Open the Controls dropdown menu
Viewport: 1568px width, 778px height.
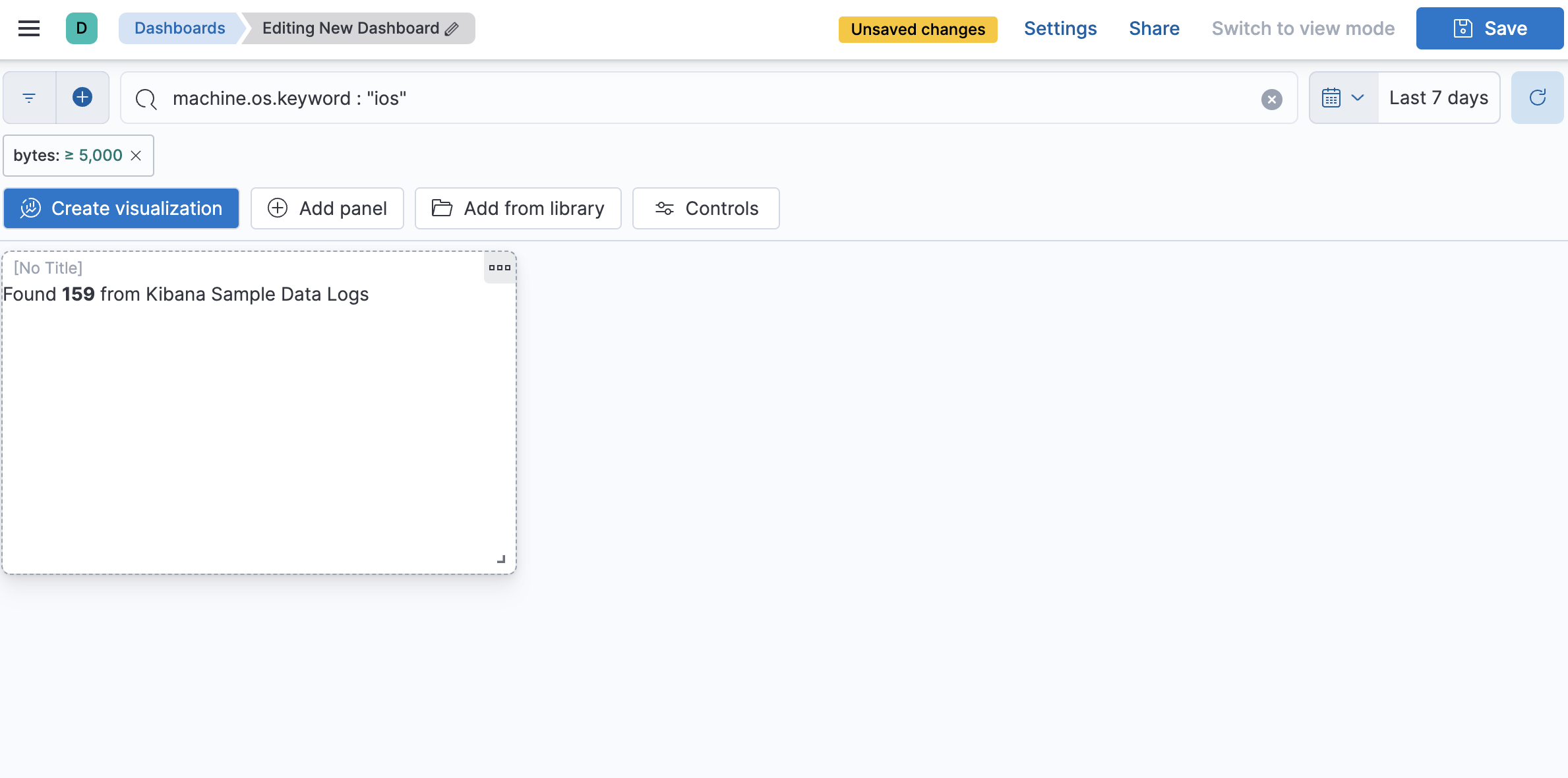[x=706, y=208]
